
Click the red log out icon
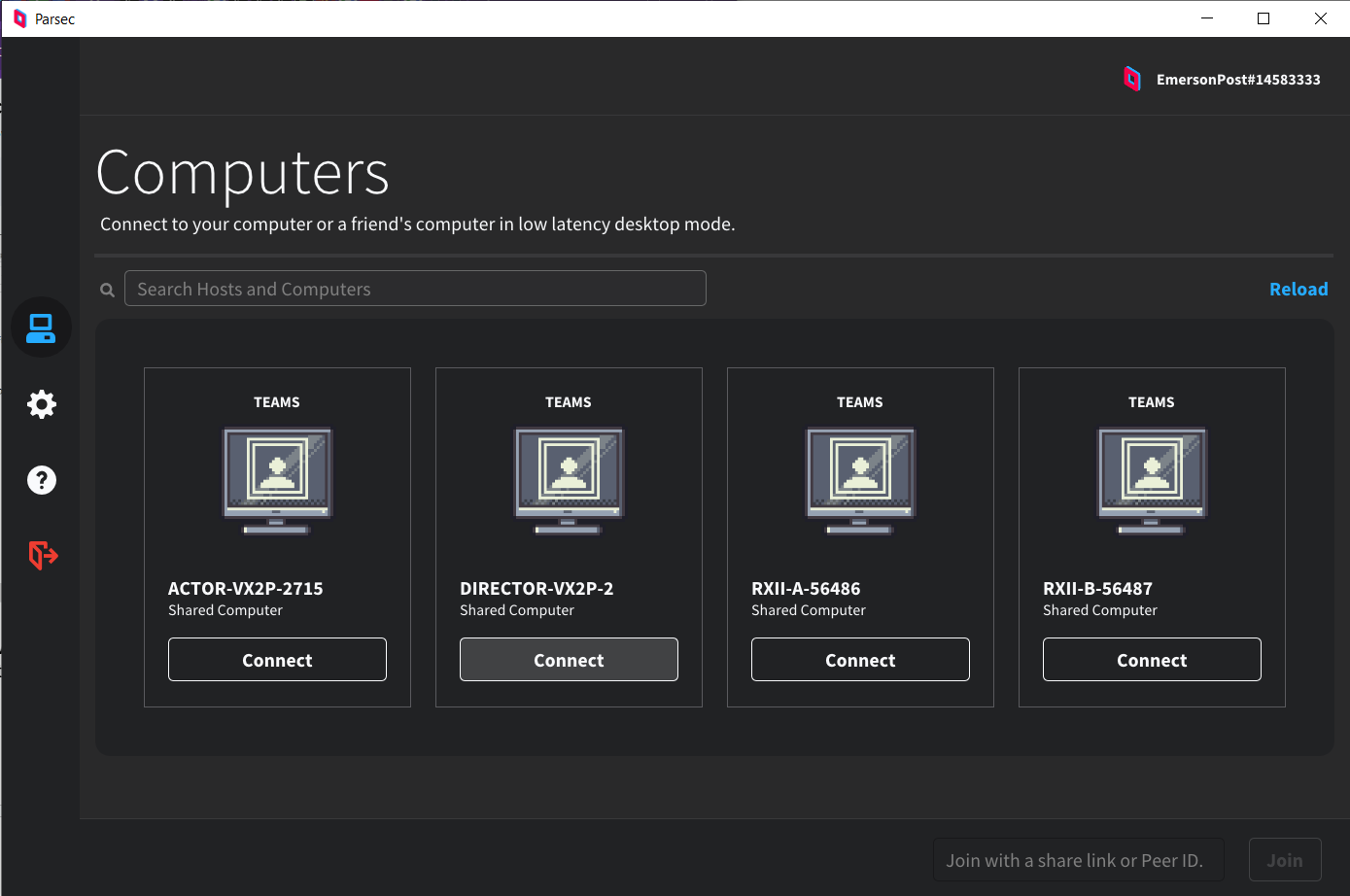[43, 555]
